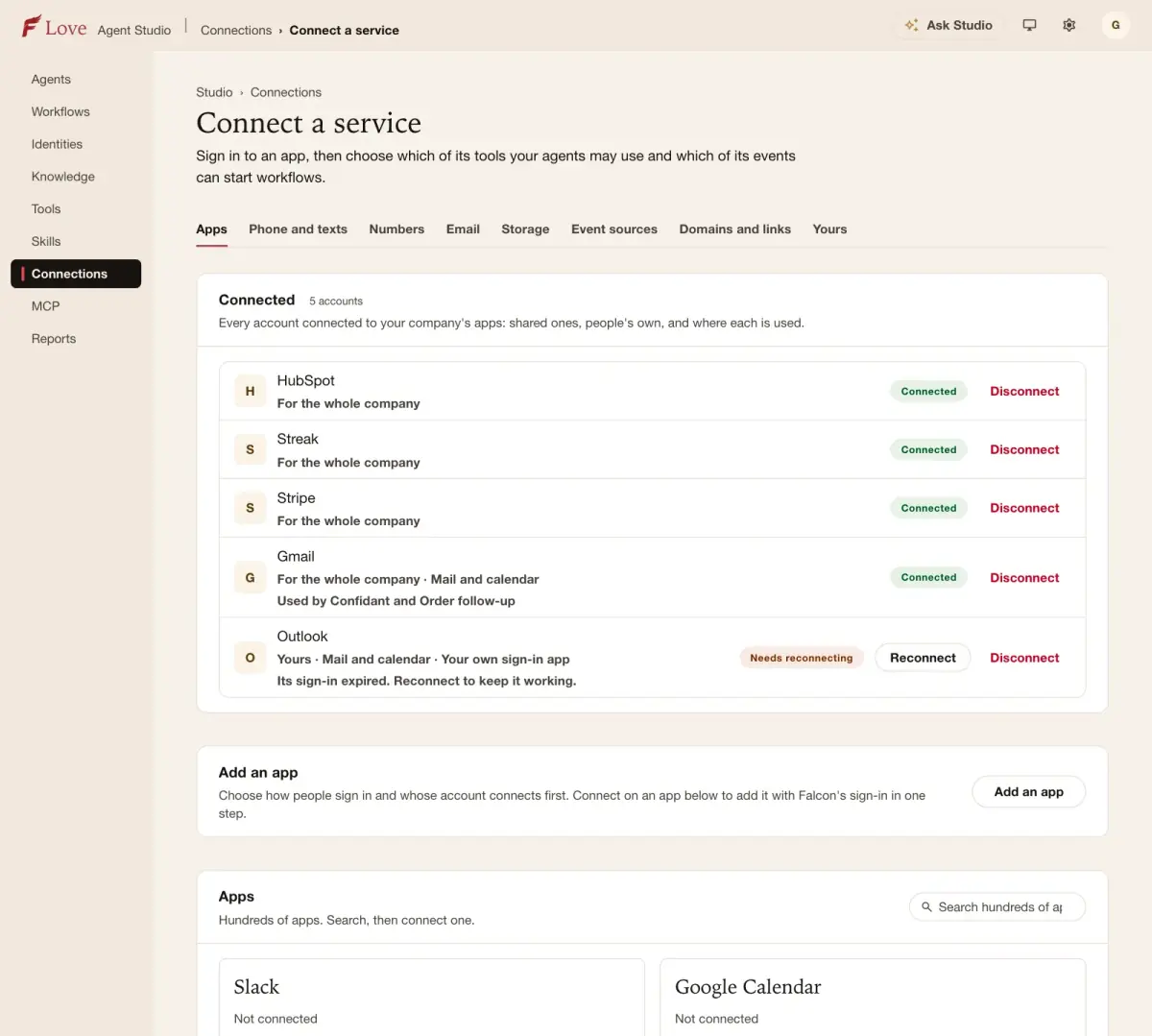The width and height of the screenshot is (1152, 1036).
Task: Click Stripe Connected status badge
Action: (x=928, y=508)
